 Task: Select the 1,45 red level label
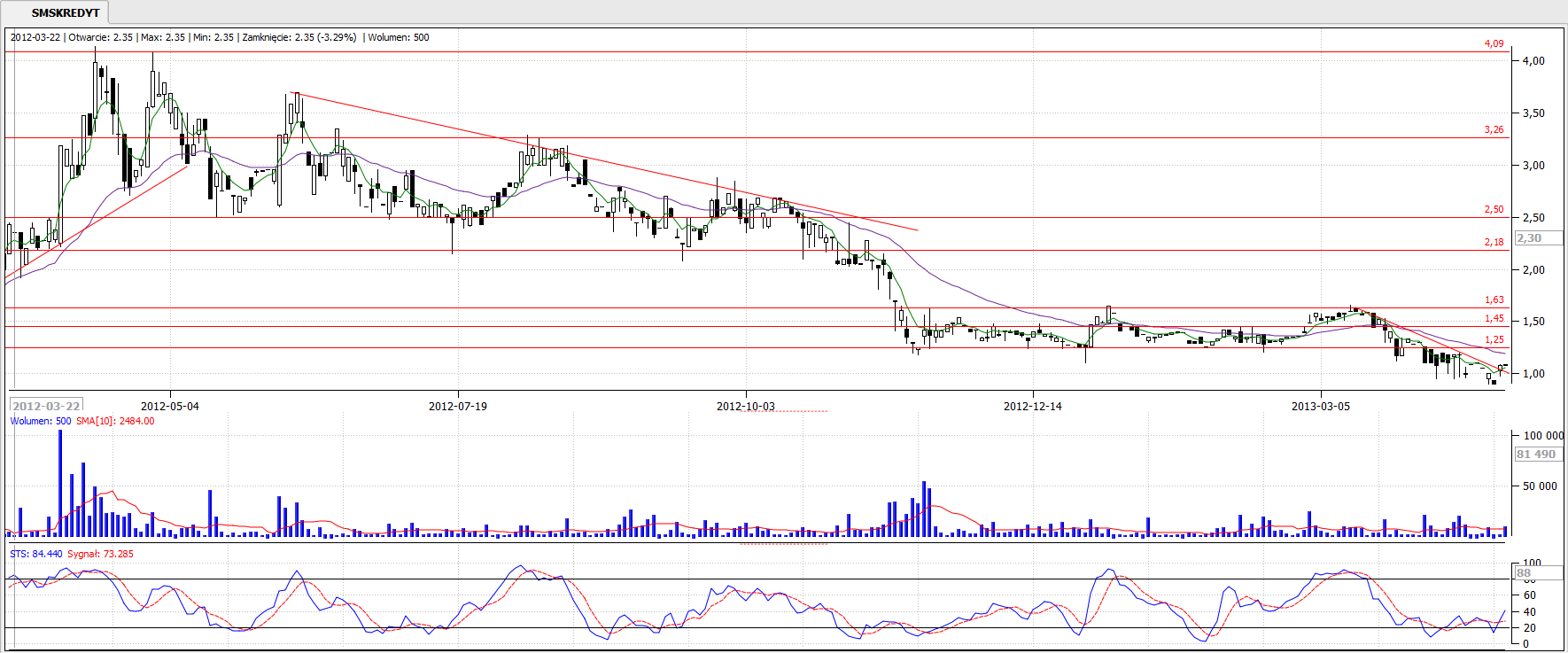coord(1494,319)
